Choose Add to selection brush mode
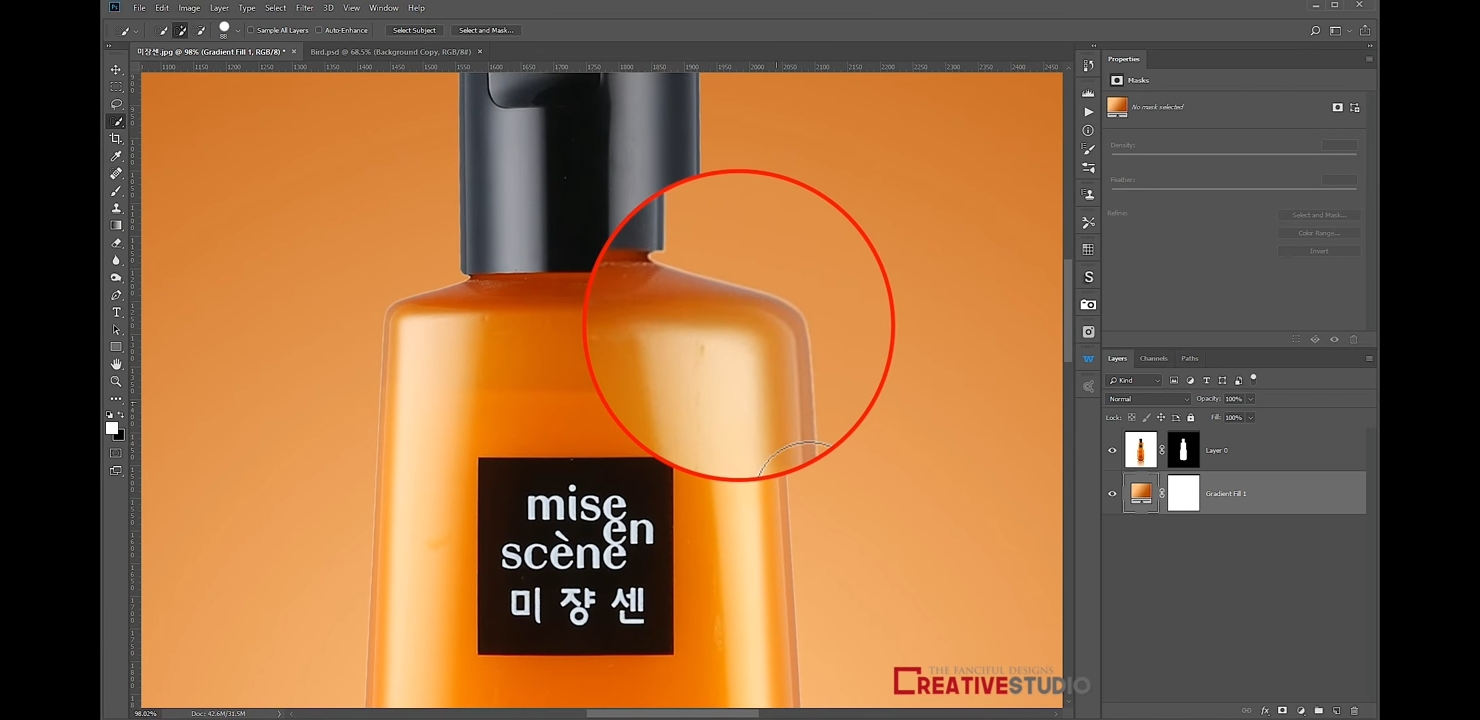1480x720 pixels. (182, 31)
